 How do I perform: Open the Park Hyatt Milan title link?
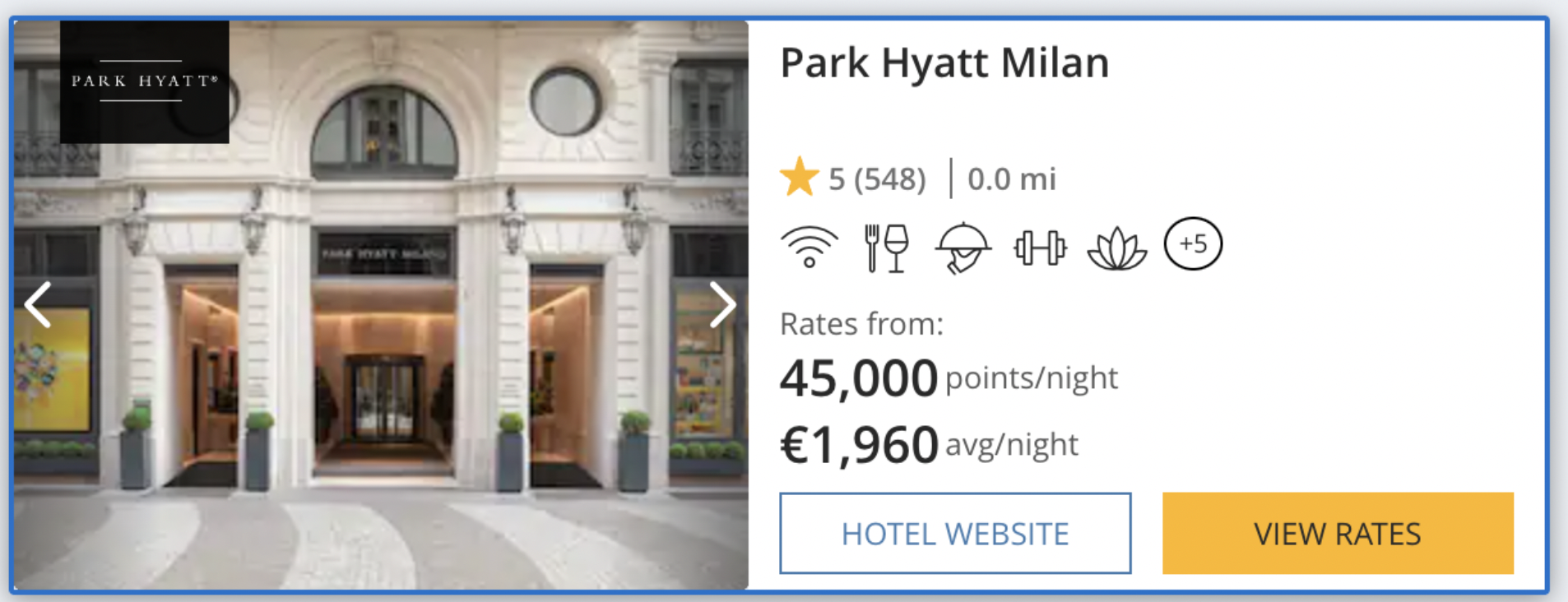[944, 63]
